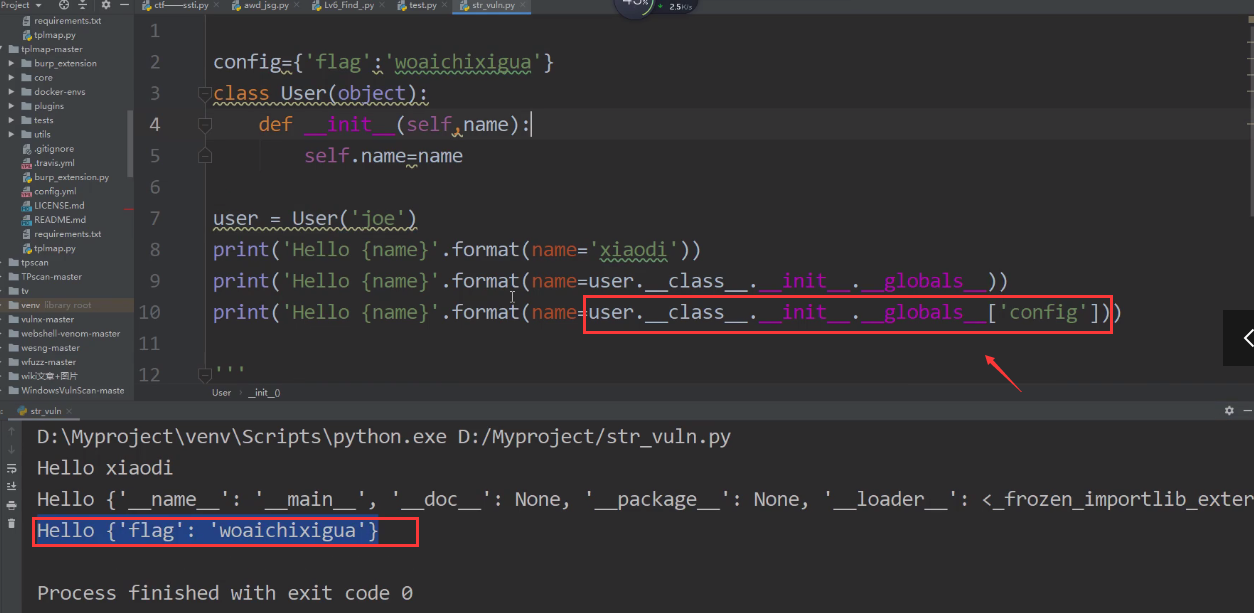Expand the burp_extension folder

[x=12, y=63]
